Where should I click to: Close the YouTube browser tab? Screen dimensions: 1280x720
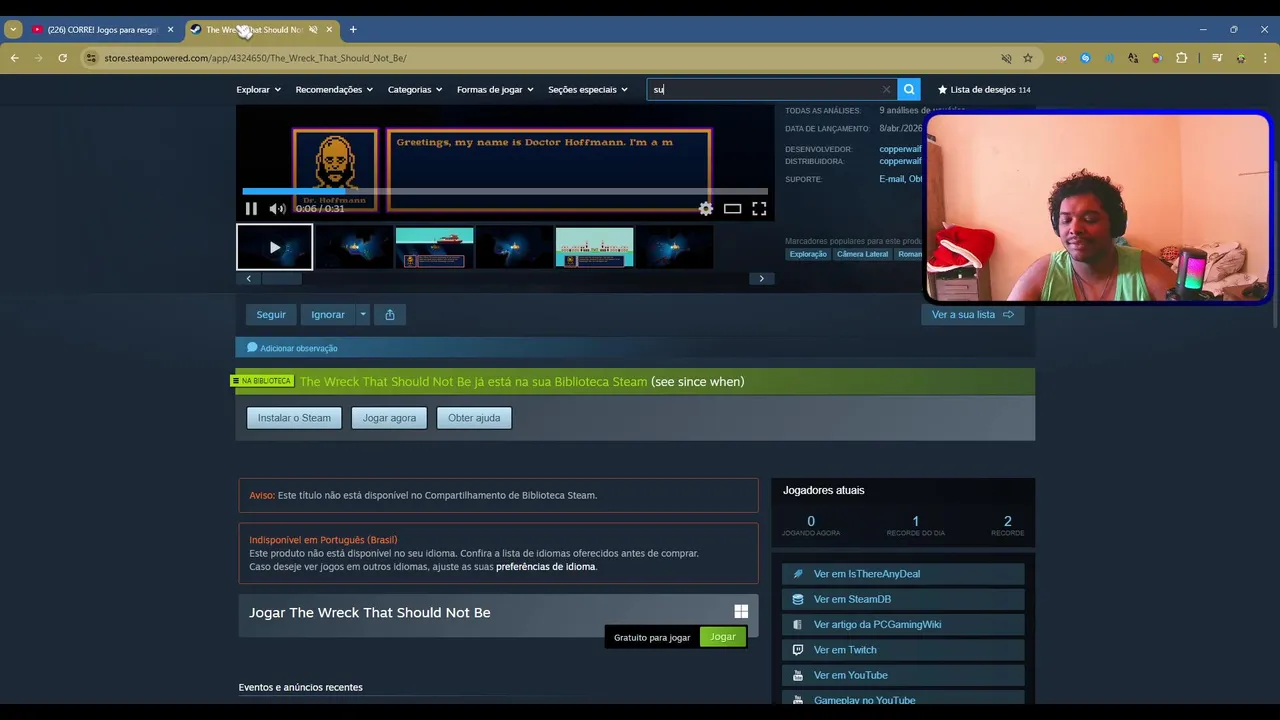click(x=170, y=30)
